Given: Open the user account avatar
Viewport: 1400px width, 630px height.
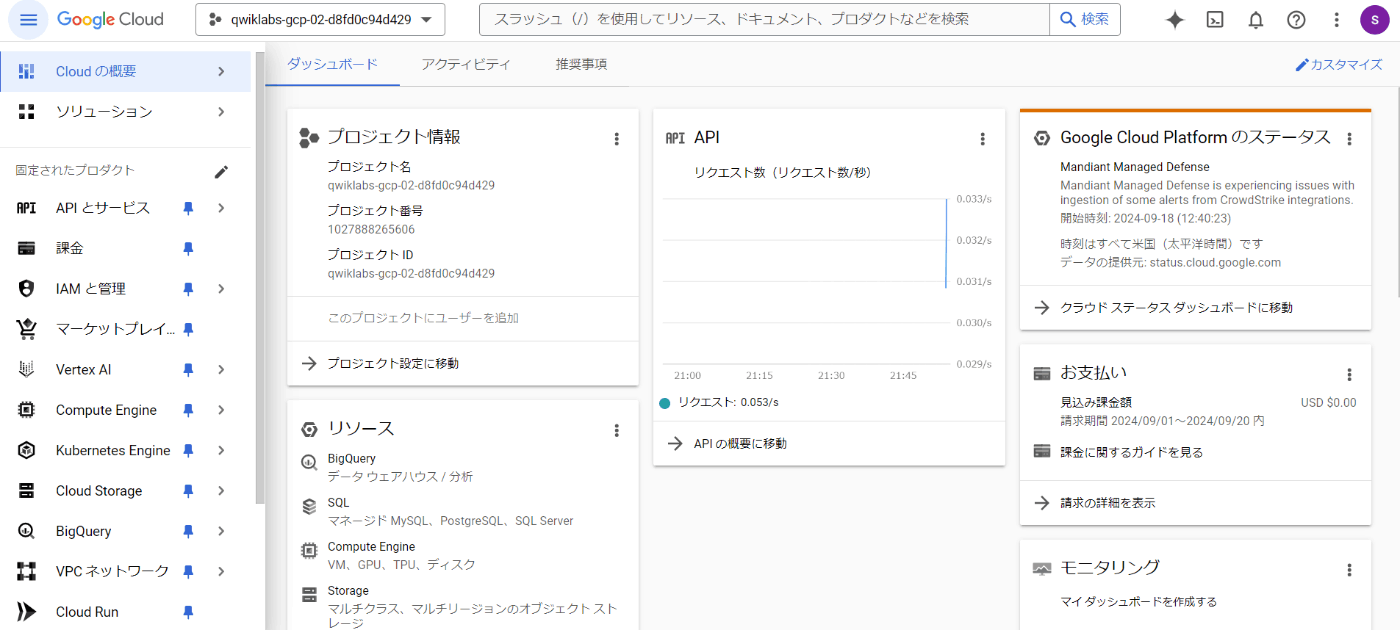Looking at the screenshot, I should click(1375, 20).
